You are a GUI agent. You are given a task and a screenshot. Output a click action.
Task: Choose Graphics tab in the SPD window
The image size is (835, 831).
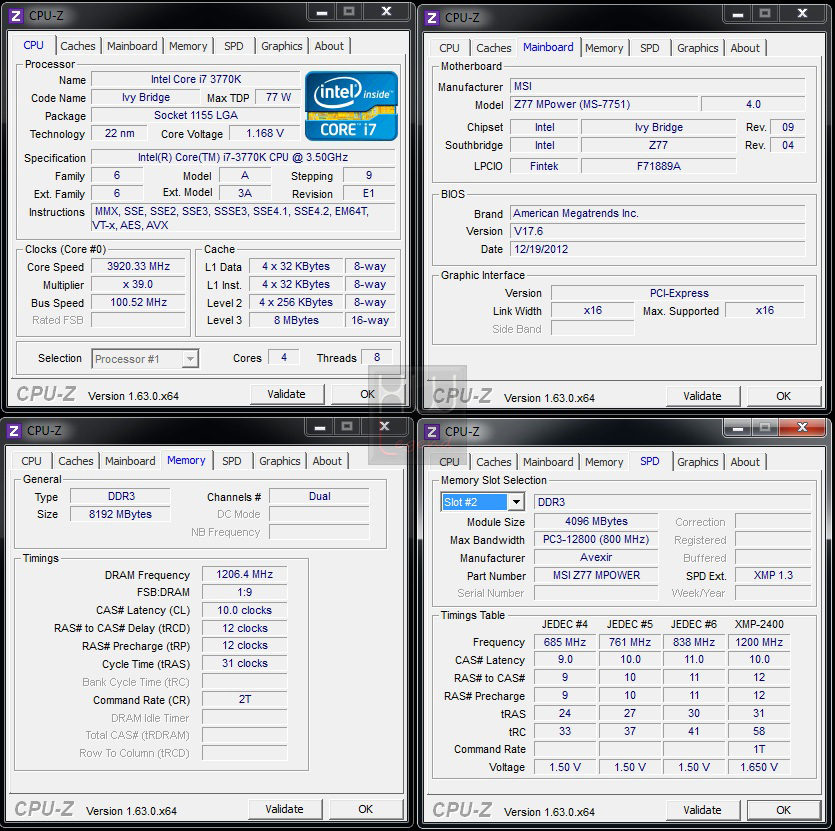[x=698, y=462]
